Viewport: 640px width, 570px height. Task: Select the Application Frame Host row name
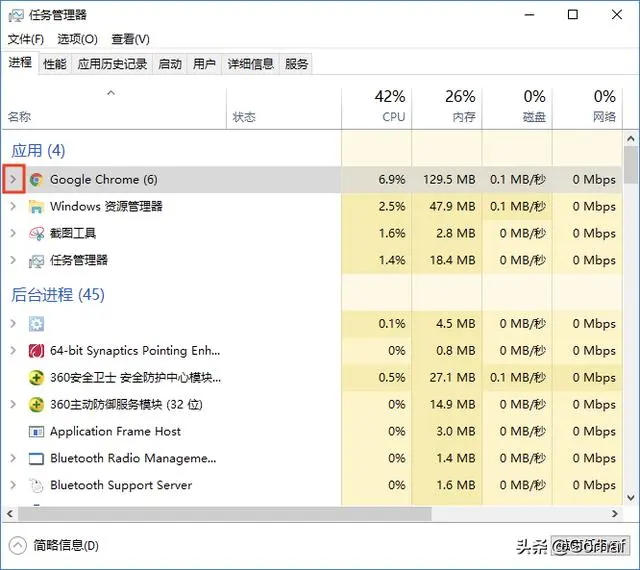[x=115, y=432]
